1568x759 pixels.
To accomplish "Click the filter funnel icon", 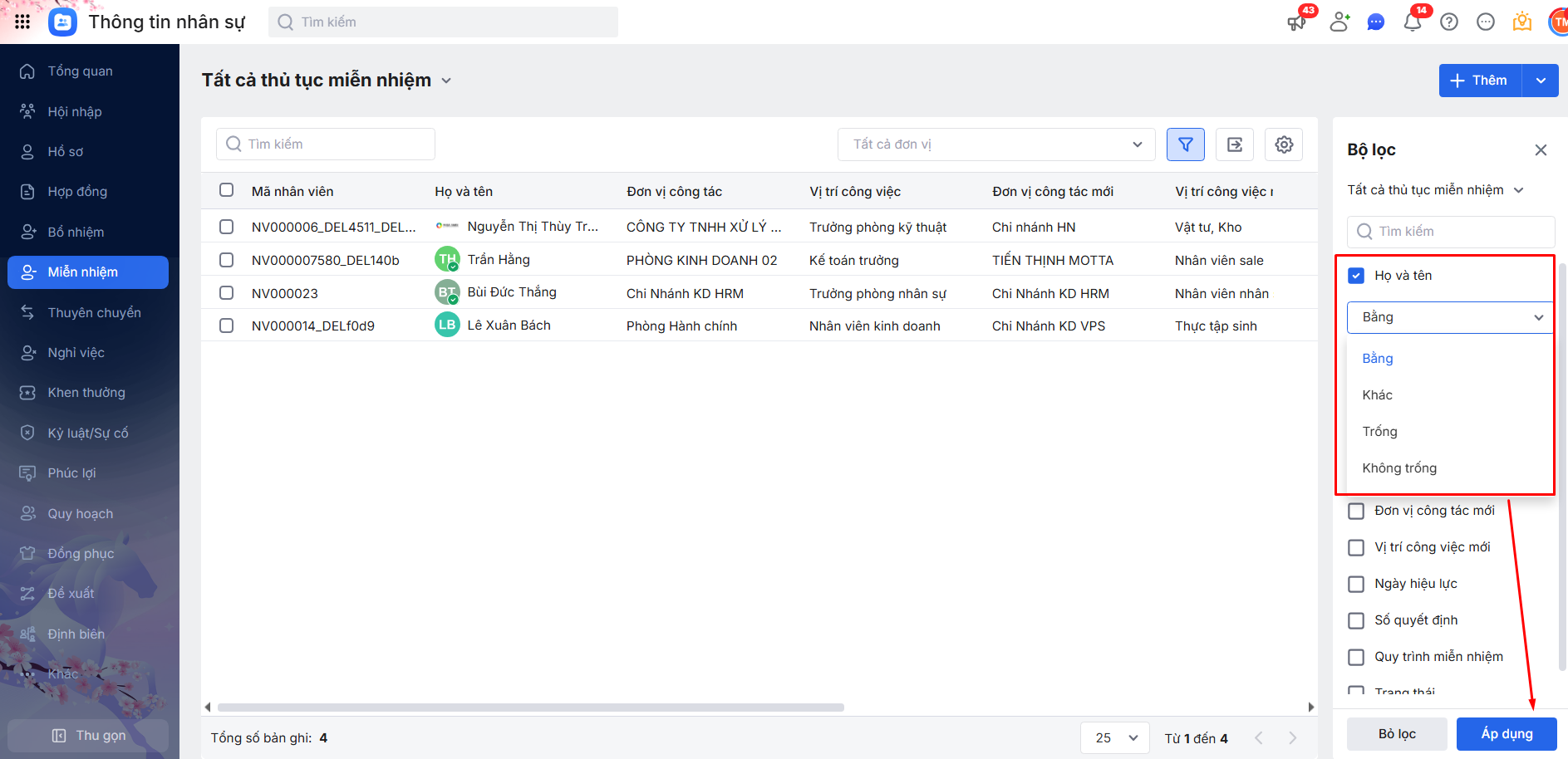I will click(x=1185, y=144).
